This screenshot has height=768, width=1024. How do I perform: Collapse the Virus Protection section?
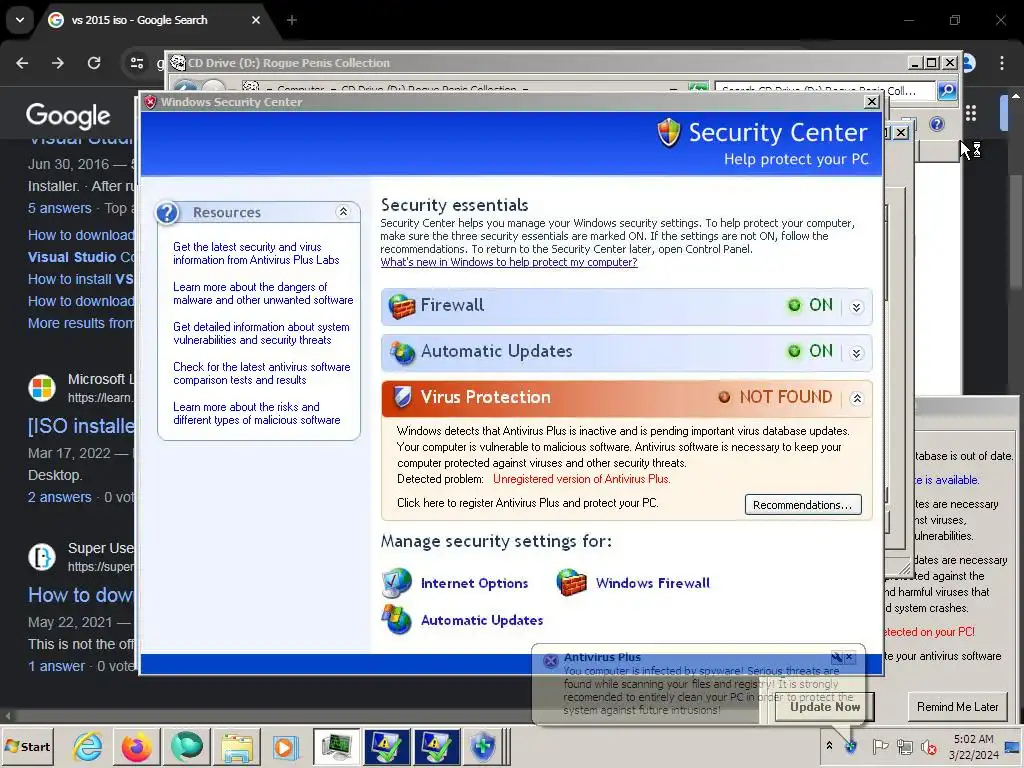[x=857, y=398]
